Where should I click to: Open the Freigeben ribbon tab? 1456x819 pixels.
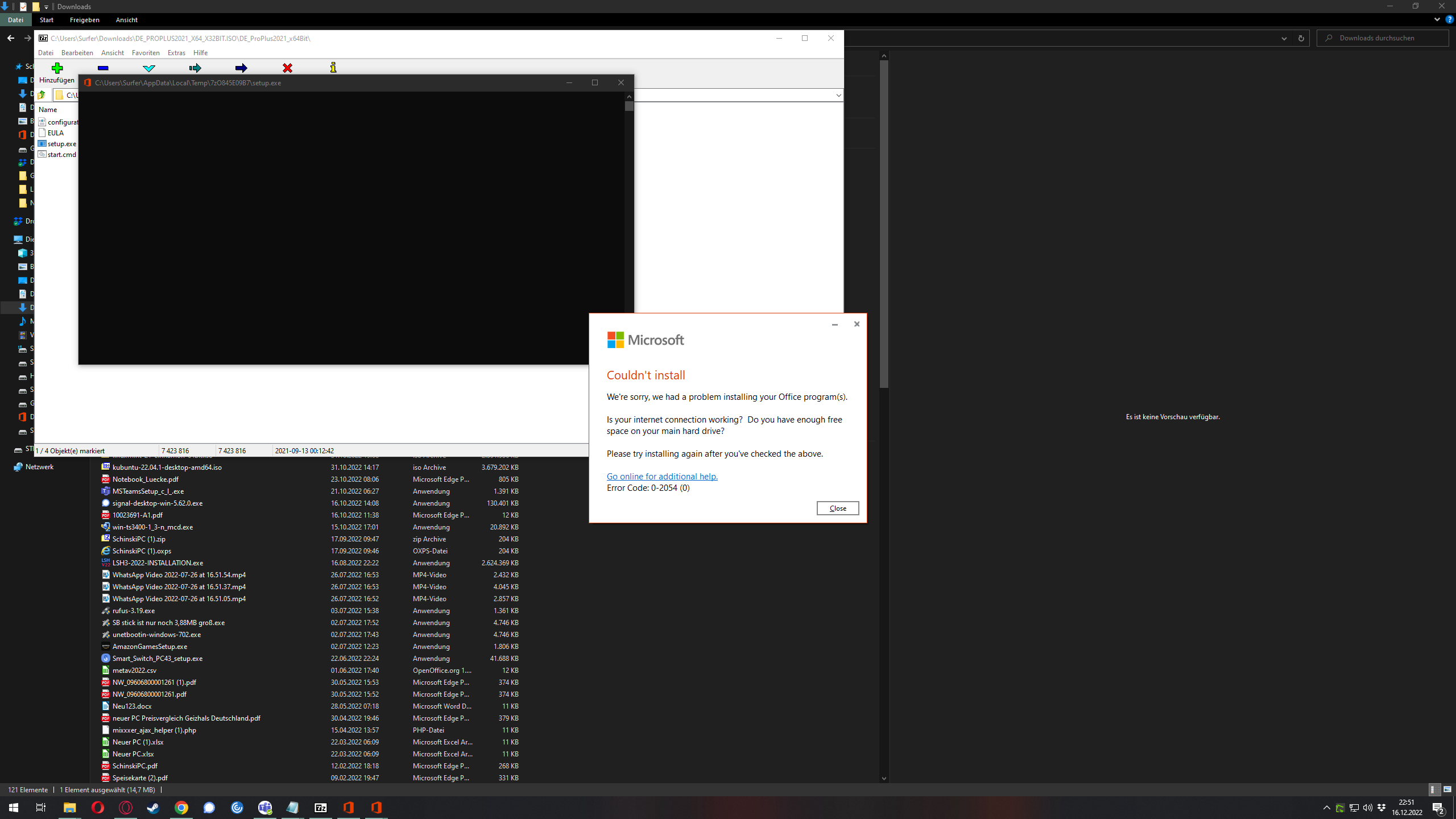[84, 20]
